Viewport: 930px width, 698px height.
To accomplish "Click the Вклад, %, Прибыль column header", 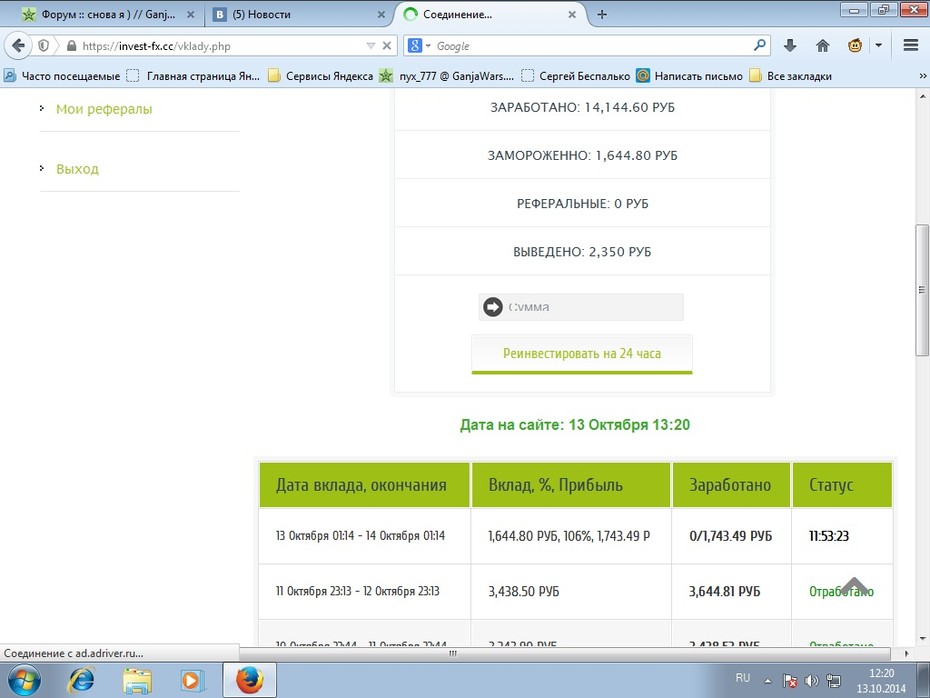I will [x=571, y=485].
